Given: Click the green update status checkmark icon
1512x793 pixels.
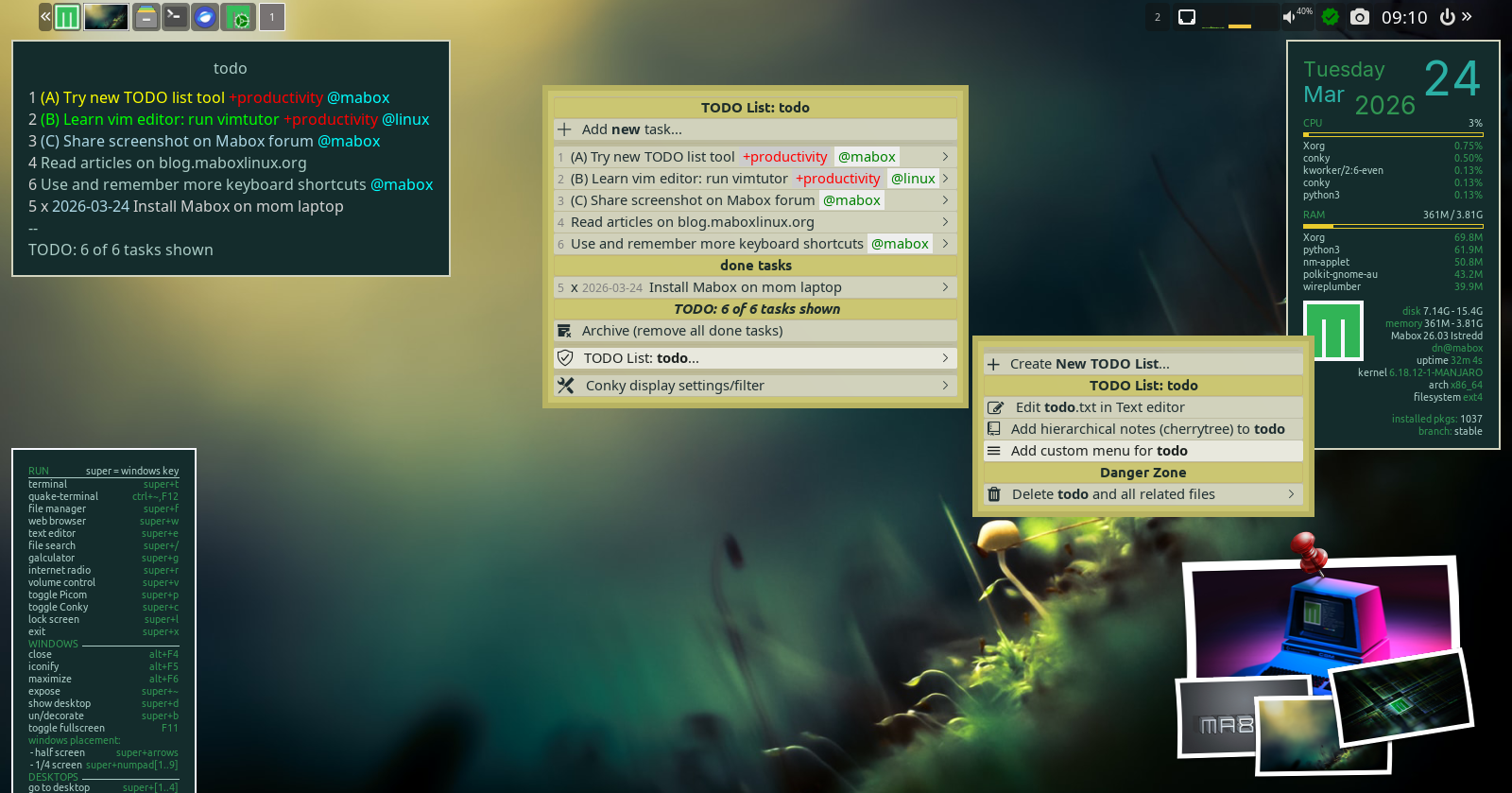Looking at the screenshot, I should click(1331, 17).
